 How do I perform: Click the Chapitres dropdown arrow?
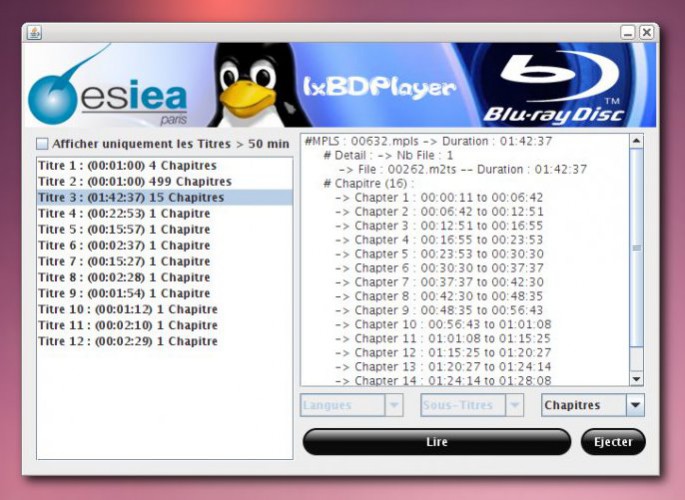(x=635, y=405)
